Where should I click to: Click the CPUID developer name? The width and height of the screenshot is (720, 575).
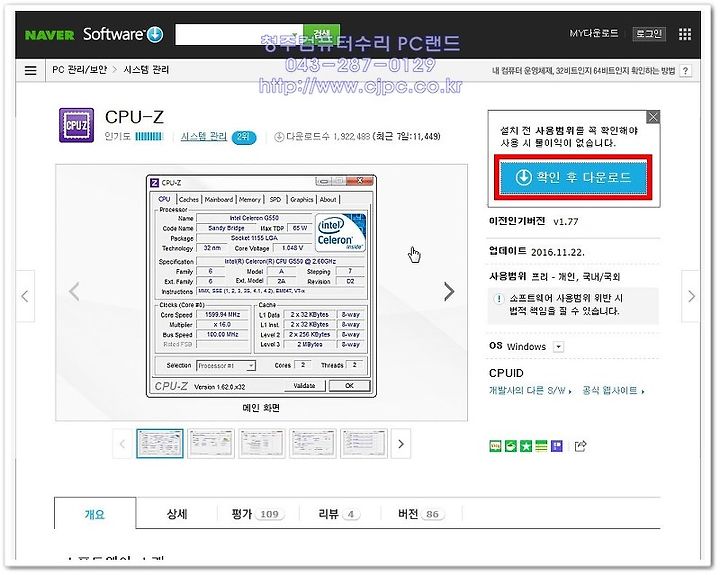(x=506, y=373)
